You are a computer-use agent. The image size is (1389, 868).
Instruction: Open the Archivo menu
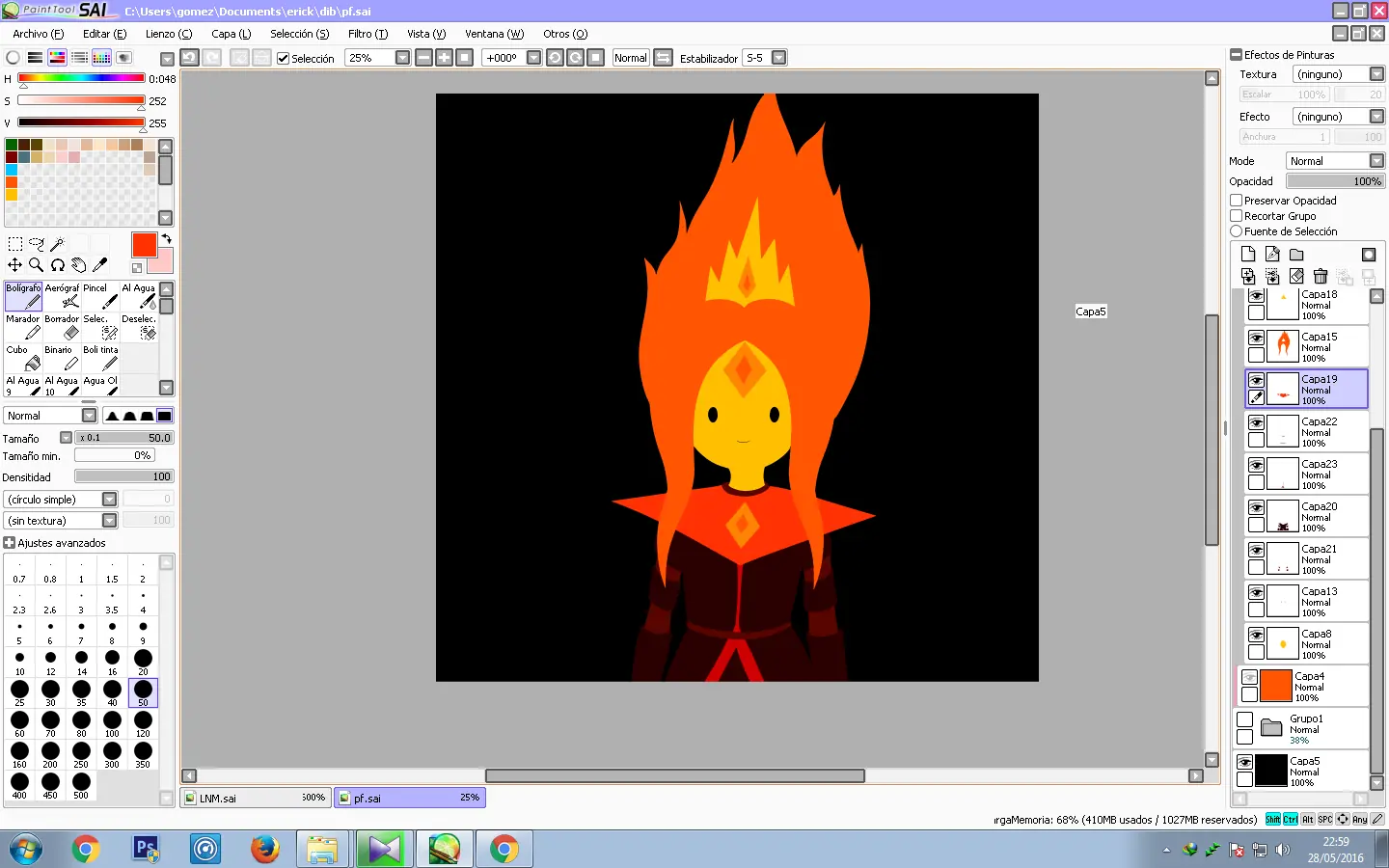point(39,34)
